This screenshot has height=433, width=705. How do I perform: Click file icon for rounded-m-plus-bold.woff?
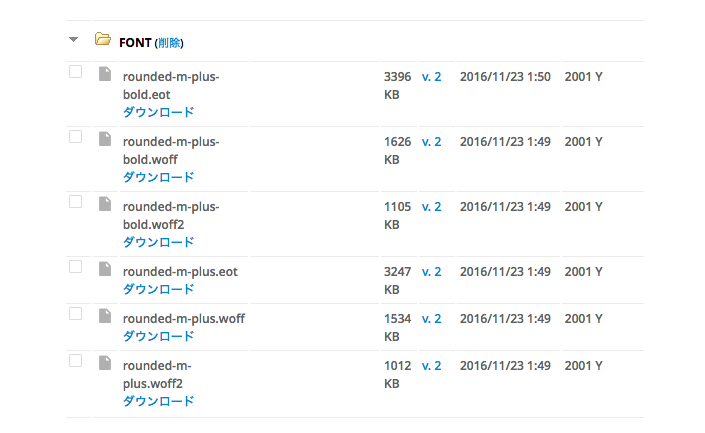click(104, 138)
